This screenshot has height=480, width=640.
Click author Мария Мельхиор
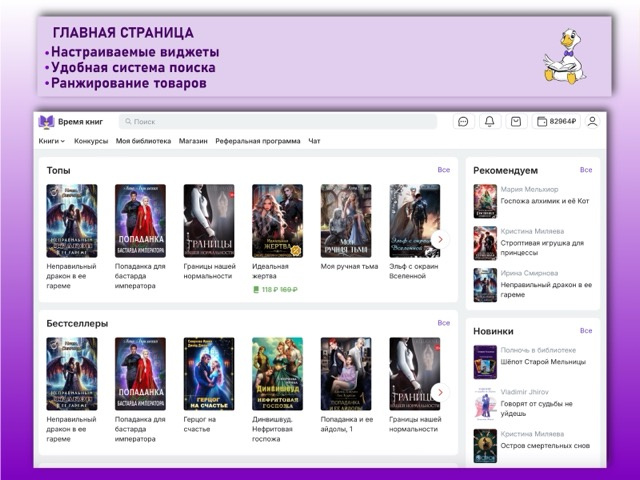pos(529,189)
